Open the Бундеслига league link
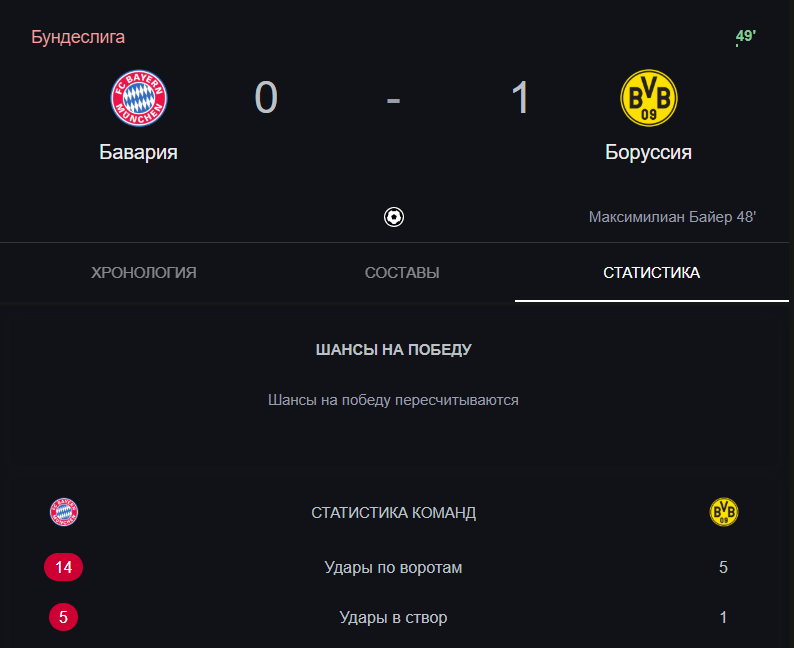The image size is (794, 648). 78,37
